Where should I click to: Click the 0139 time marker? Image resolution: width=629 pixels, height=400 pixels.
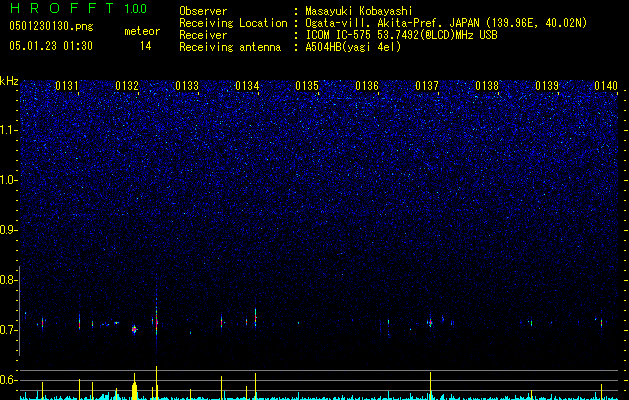coord(547,86)
